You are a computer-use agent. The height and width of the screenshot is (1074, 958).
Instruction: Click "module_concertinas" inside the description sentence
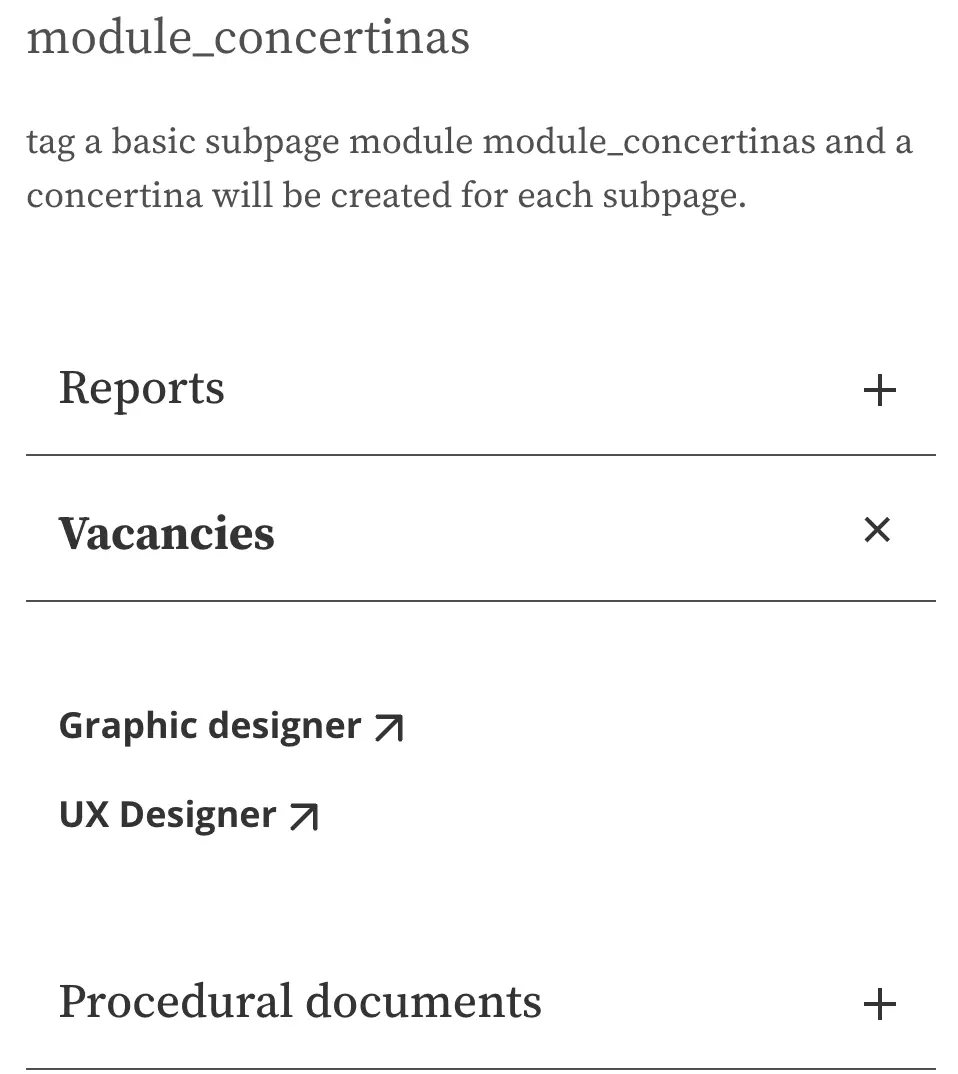[x=649, y=142]
